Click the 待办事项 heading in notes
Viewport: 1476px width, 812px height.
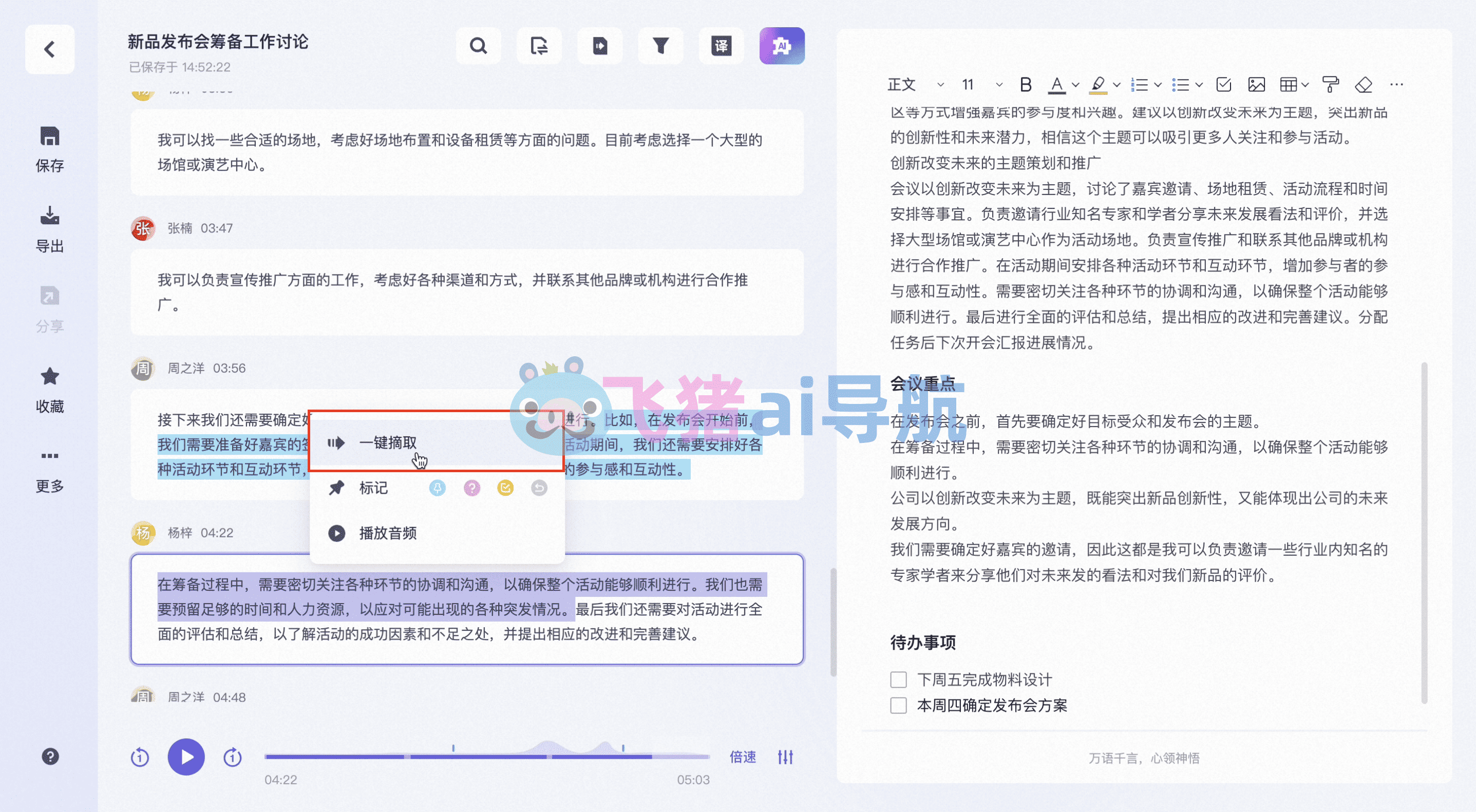pyautogui.click(x=922, y=643)
